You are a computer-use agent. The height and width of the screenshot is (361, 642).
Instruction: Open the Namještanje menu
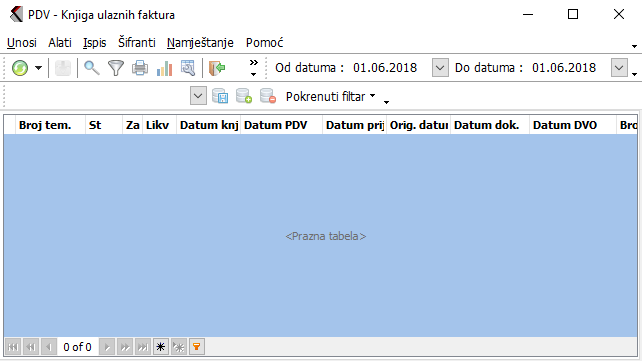tap(200, 43)
